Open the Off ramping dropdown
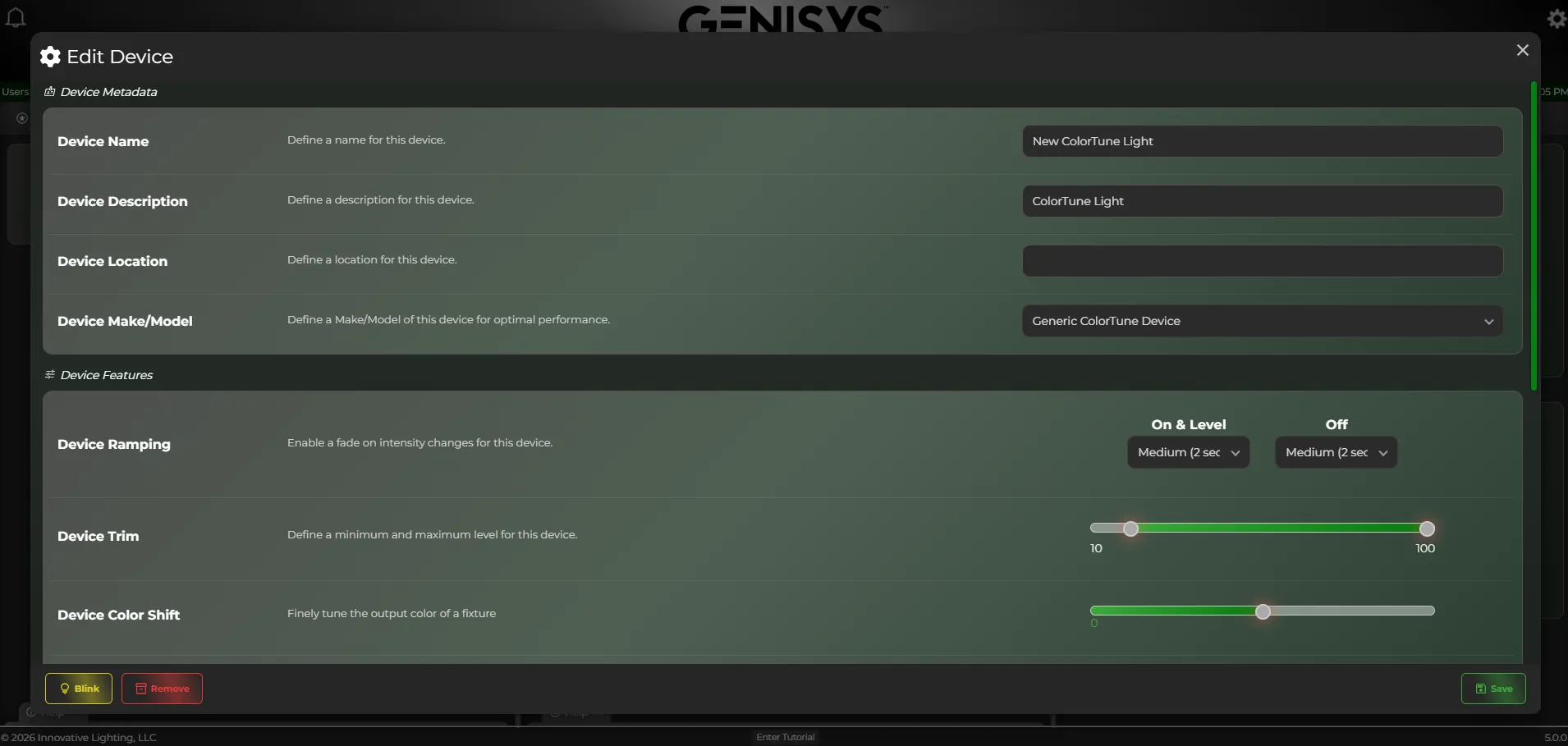The width and height of the screenshot is (1568, 746). click(x=1336, y=452)
